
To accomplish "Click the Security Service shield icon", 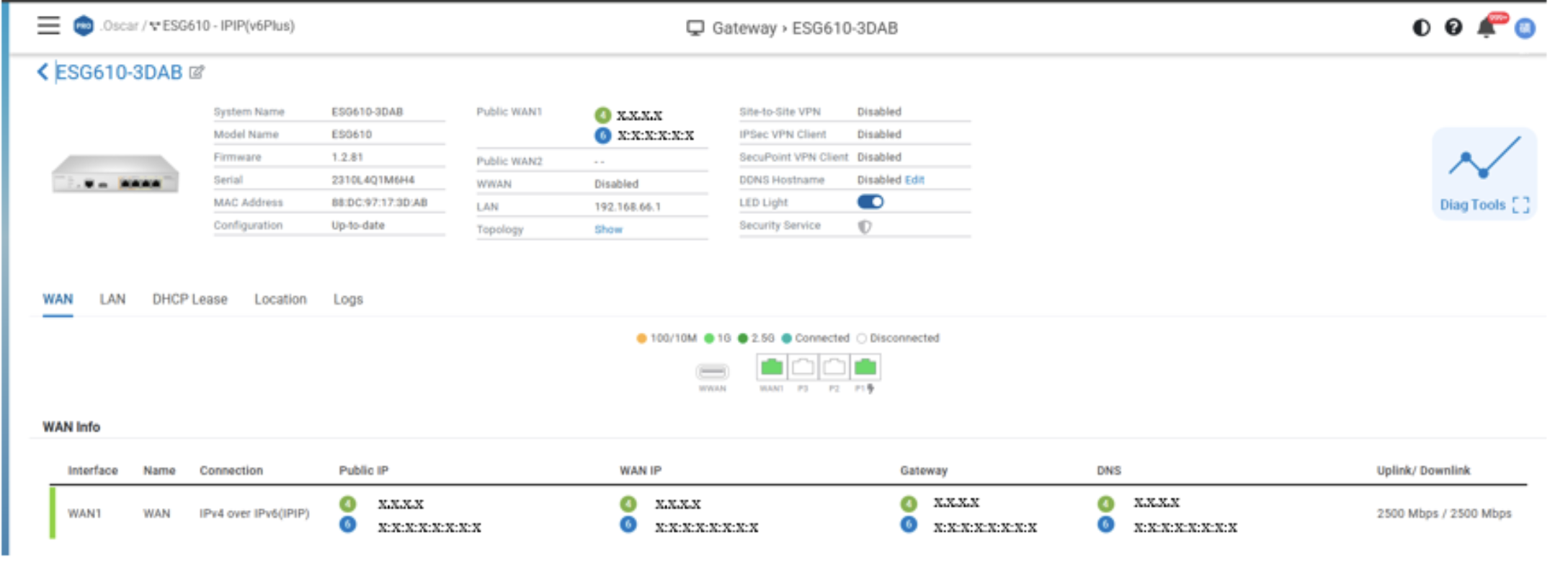I will (x=865, y=226).
